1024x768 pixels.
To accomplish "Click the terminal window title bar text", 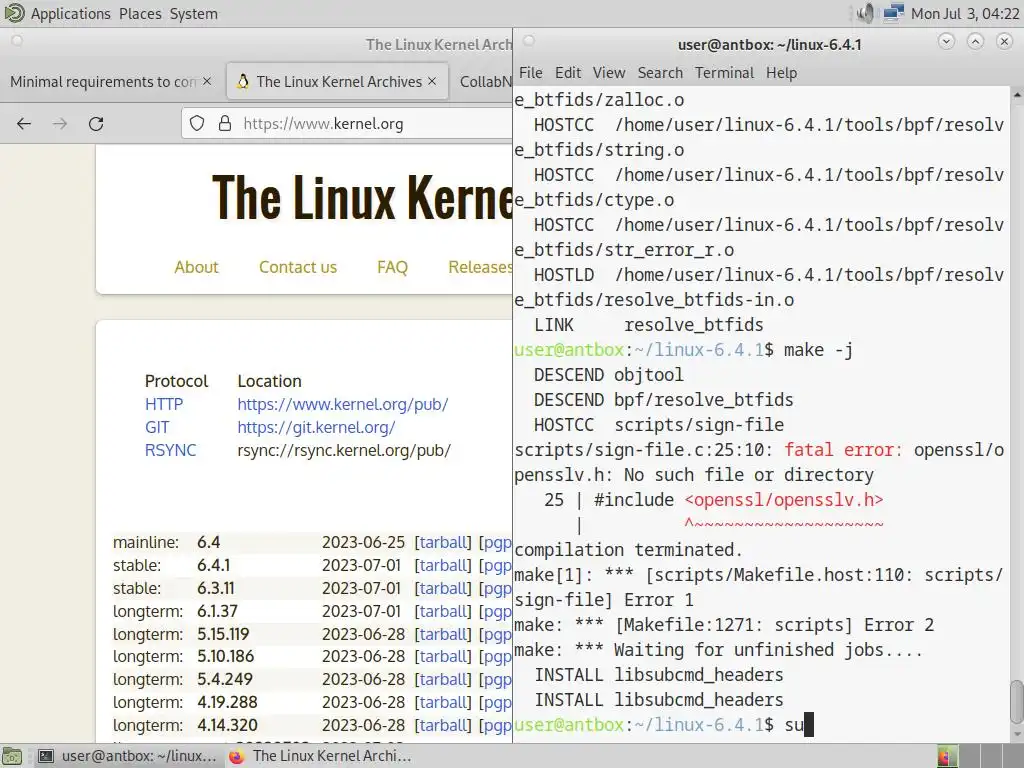I will [769, 44].
